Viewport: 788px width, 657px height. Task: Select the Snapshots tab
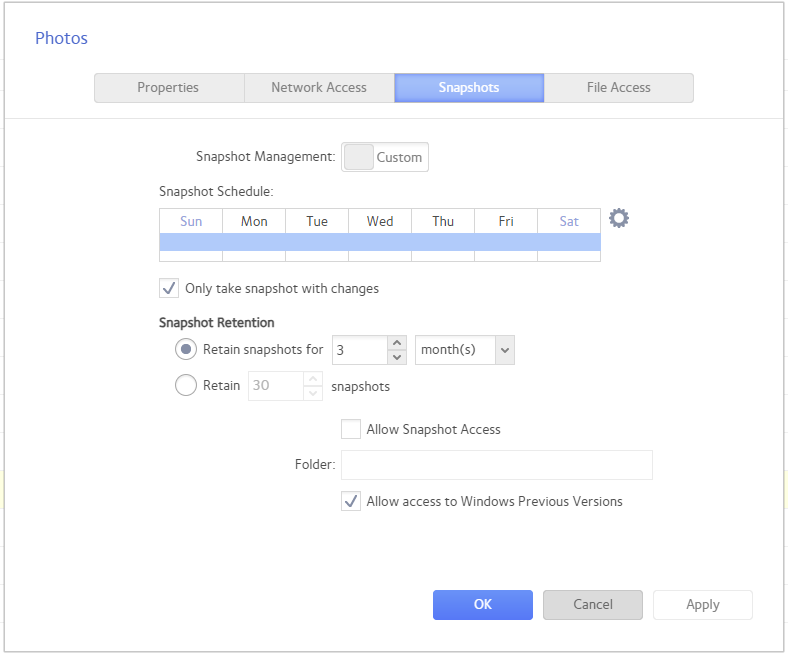pos(468,88)
